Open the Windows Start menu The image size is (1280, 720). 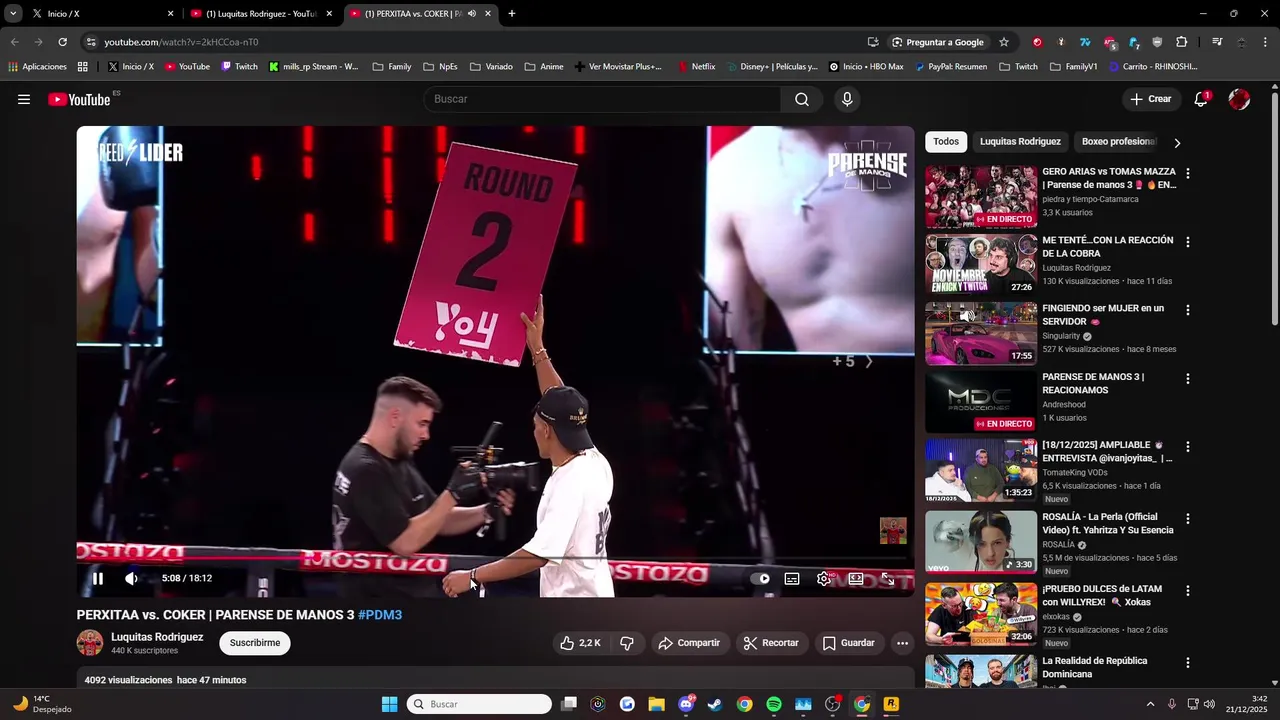[x=389, y=704]
